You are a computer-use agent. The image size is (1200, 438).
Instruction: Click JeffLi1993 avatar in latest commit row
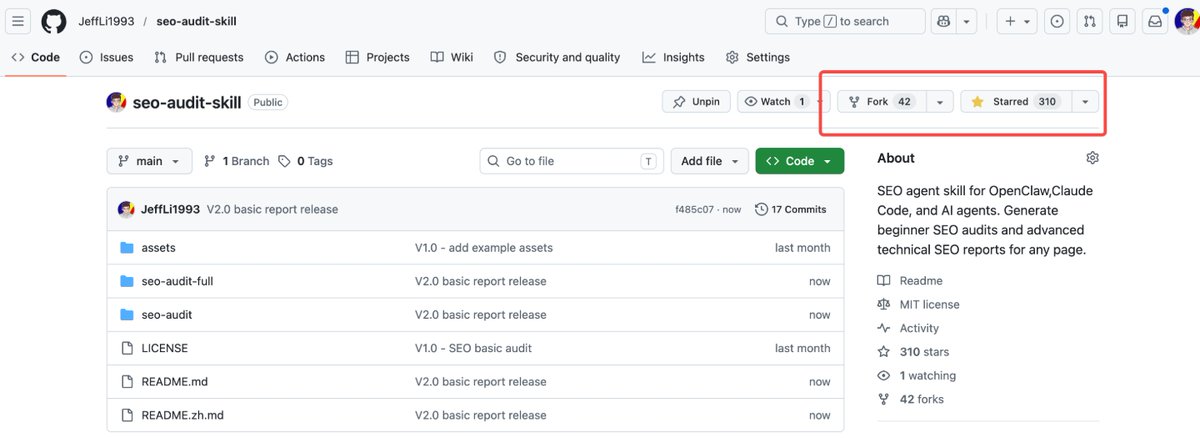[126, 210]
